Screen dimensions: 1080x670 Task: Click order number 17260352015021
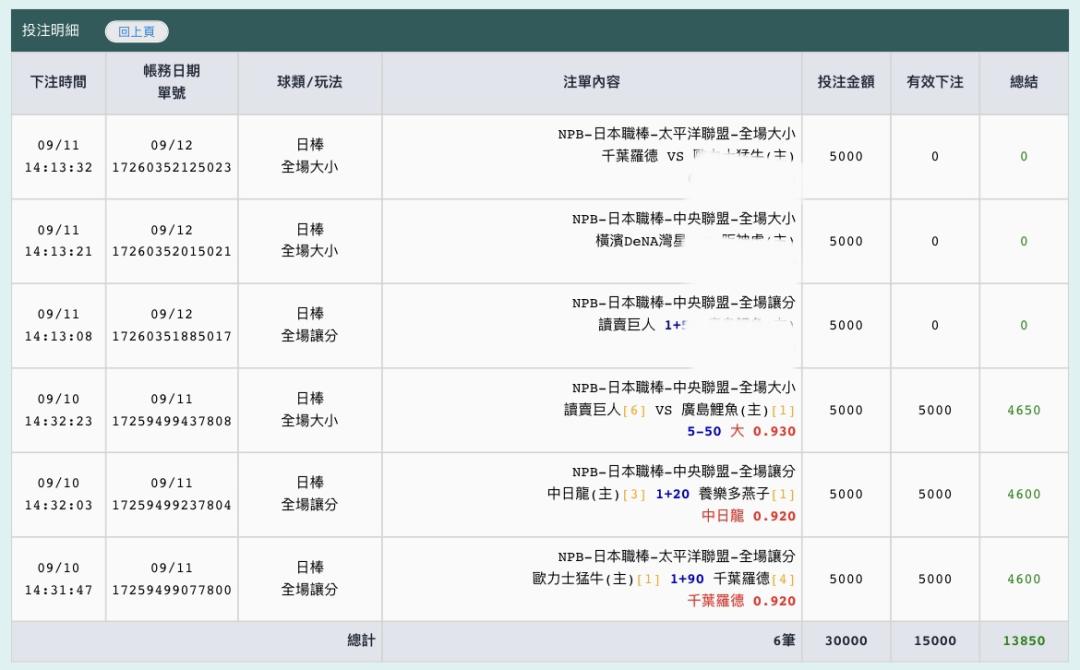pos(172,251)
